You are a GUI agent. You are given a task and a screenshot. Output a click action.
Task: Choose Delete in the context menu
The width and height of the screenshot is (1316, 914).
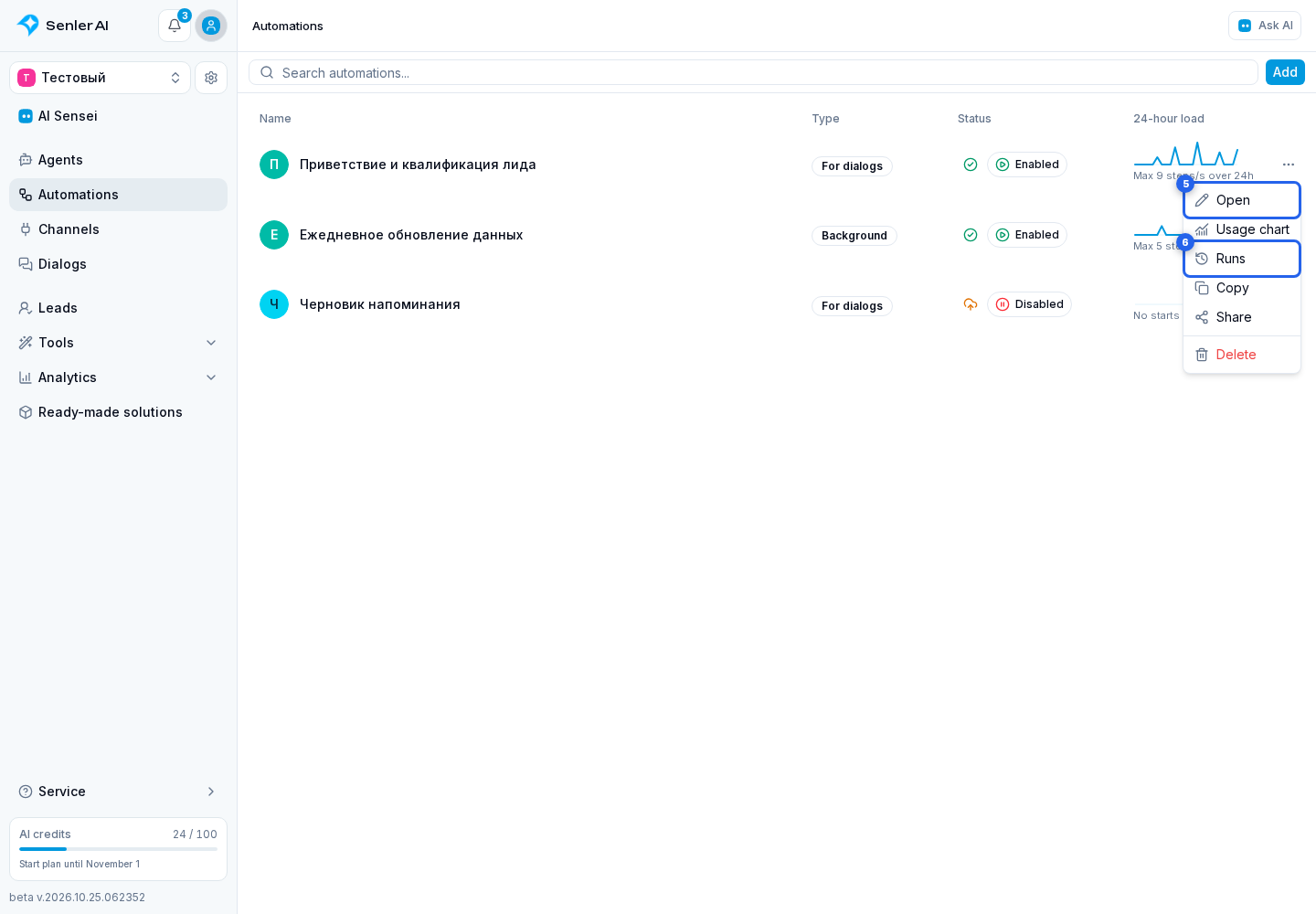coord(1242,355)
